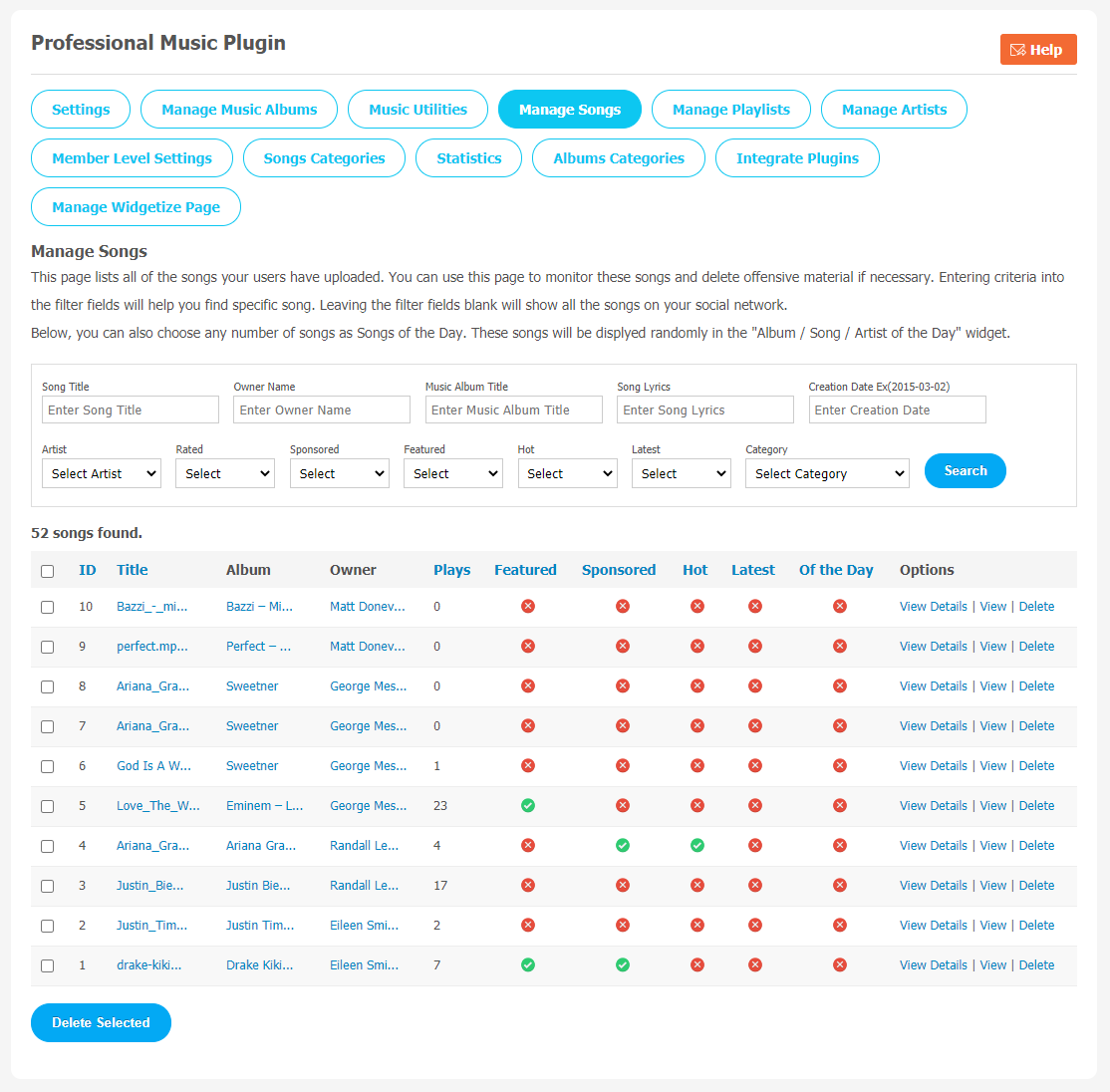Toggle Hot status icon for Justin_Tim... song
The height and width of the screenshot is (1092, 1110).
point(697,925)
